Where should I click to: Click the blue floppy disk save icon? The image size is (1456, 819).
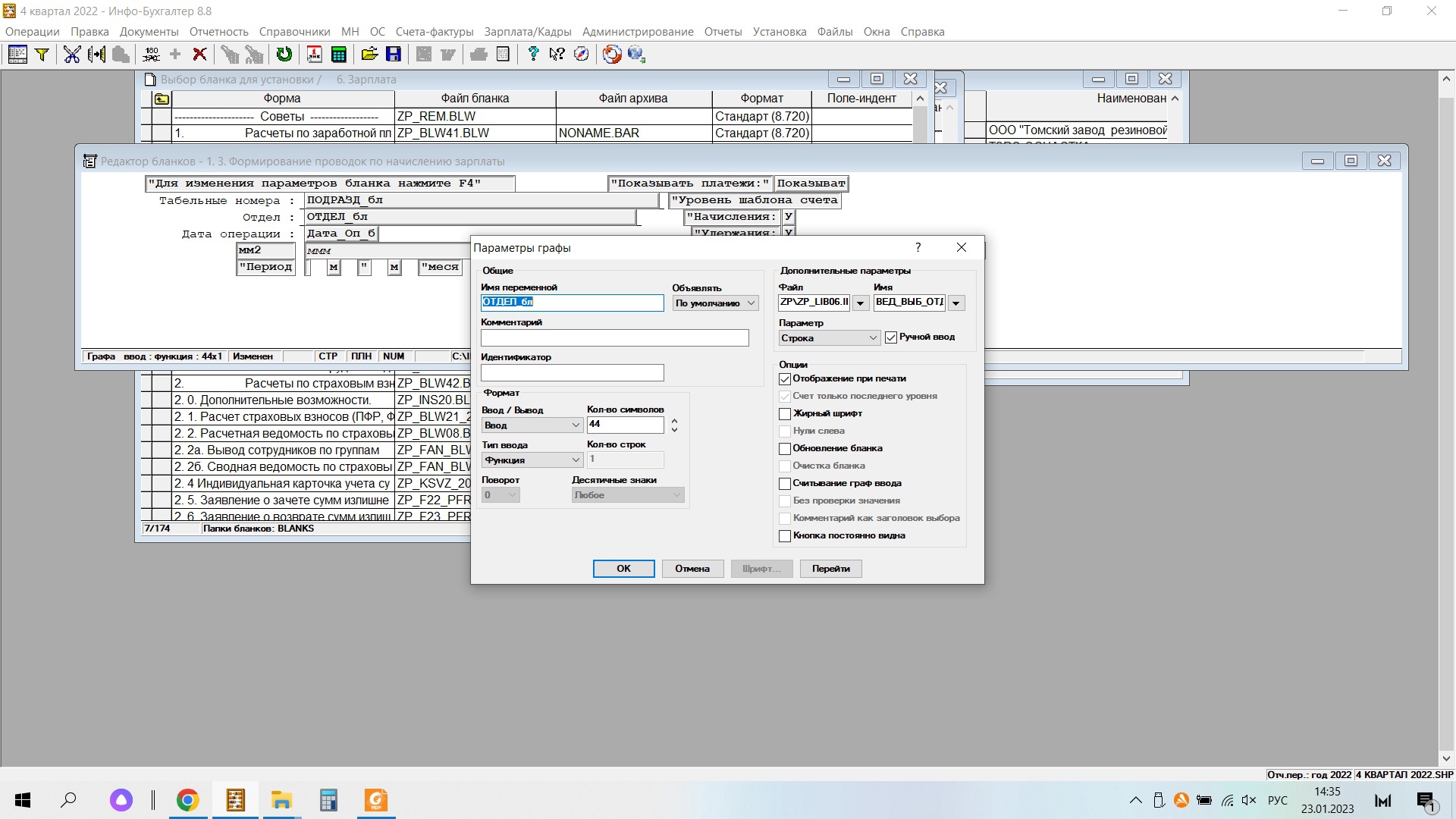[x=394, y=54]
